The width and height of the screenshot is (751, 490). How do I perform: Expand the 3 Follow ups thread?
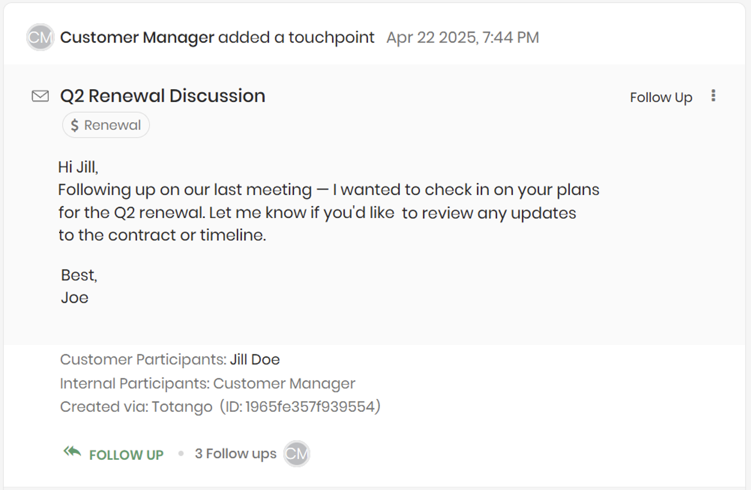click(235, 453)
